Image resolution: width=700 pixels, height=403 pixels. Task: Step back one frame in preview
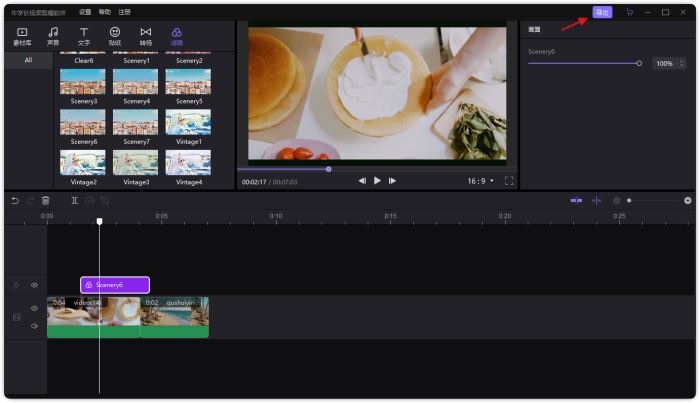point(362,181)
